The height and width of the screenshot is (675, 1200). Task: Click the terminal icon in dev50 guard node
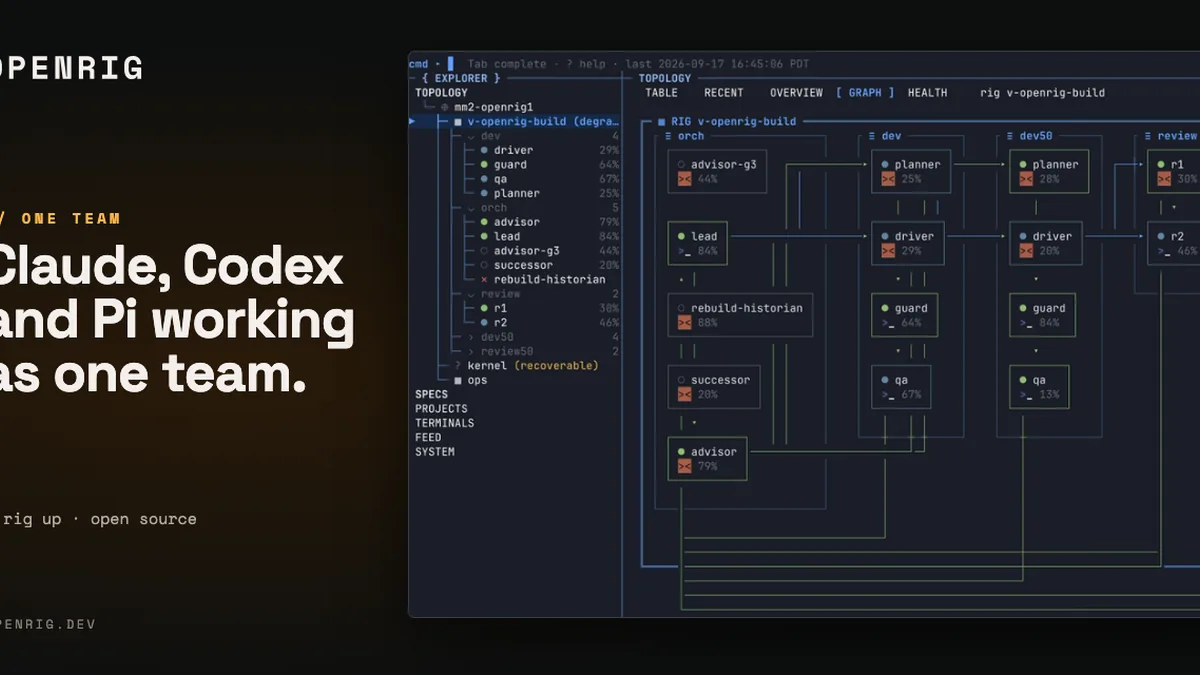pyautogui.click(x=1026, y=323)
